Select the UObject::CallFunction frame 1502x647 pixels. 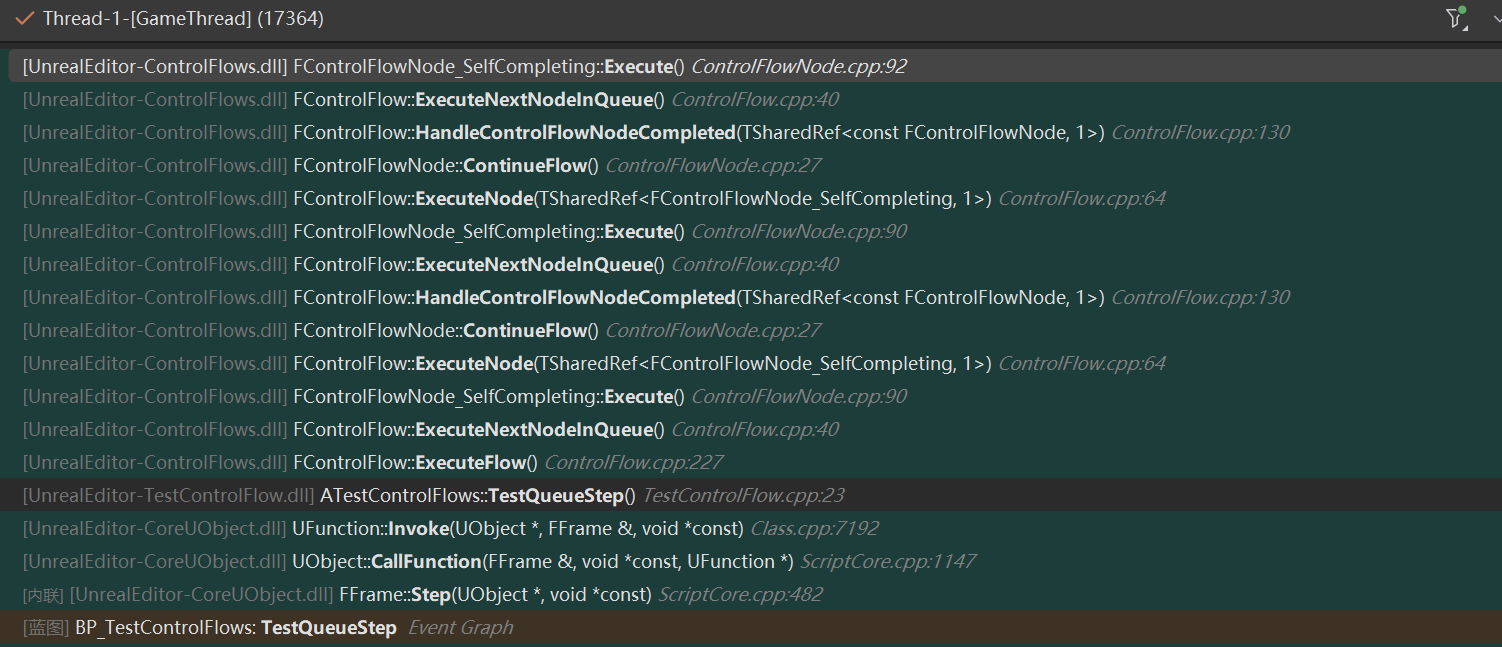(498, 562)
